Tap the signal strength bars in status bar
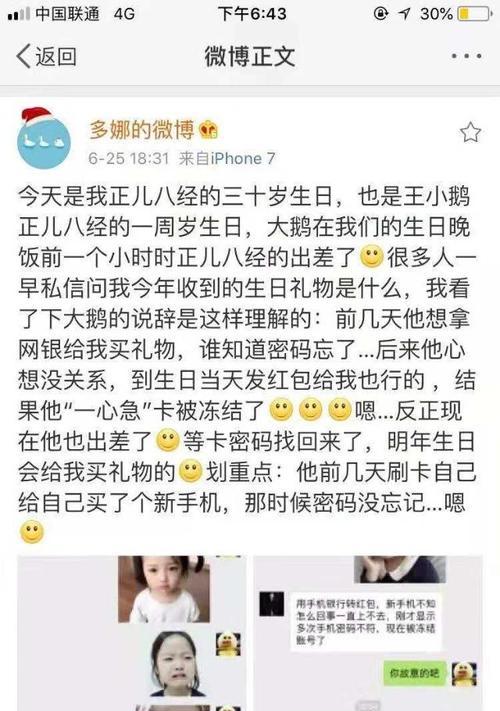This screenshot has width=500, height=711. pos(19,15)
